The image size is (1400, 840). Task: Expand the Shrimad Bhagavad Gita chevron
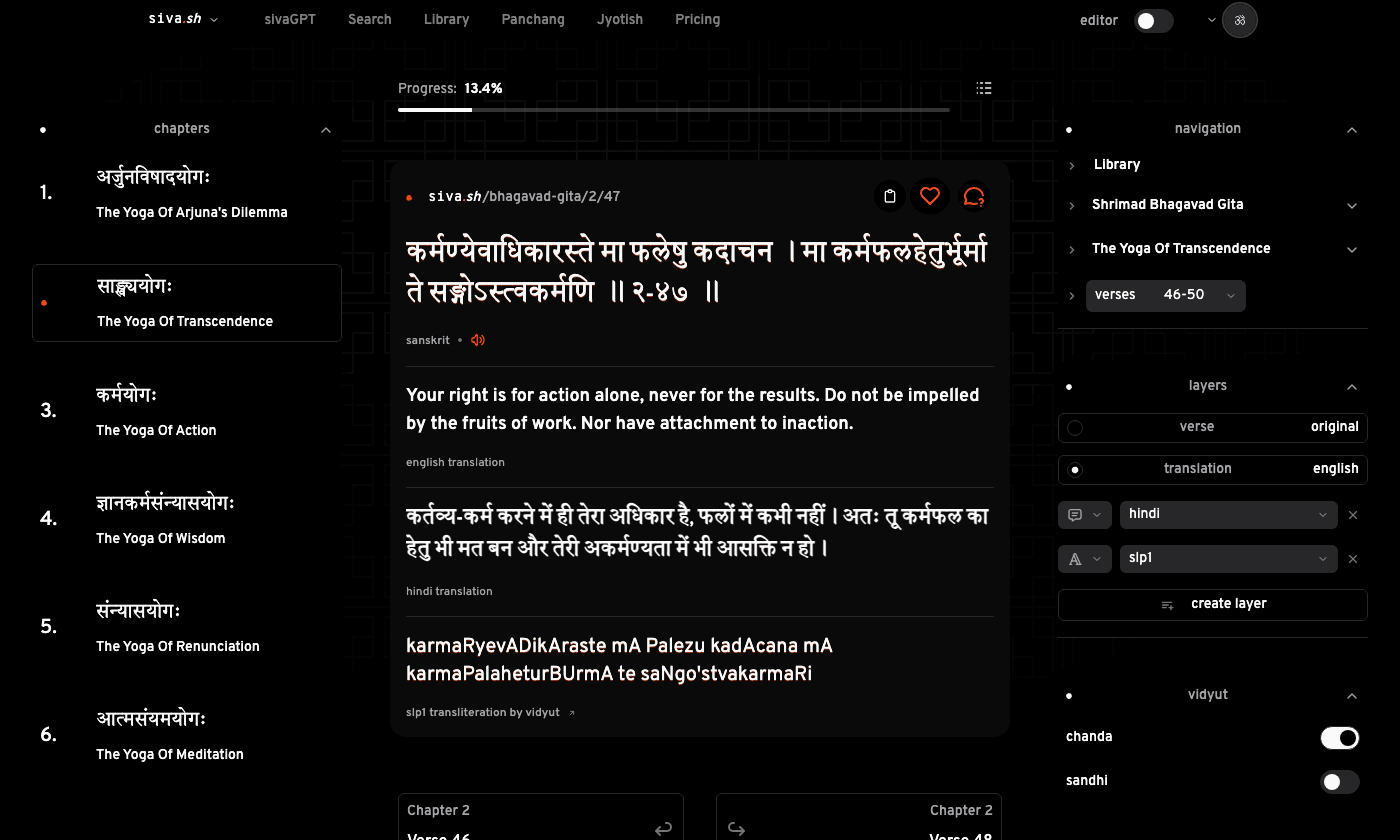[x=1352, y=206]
